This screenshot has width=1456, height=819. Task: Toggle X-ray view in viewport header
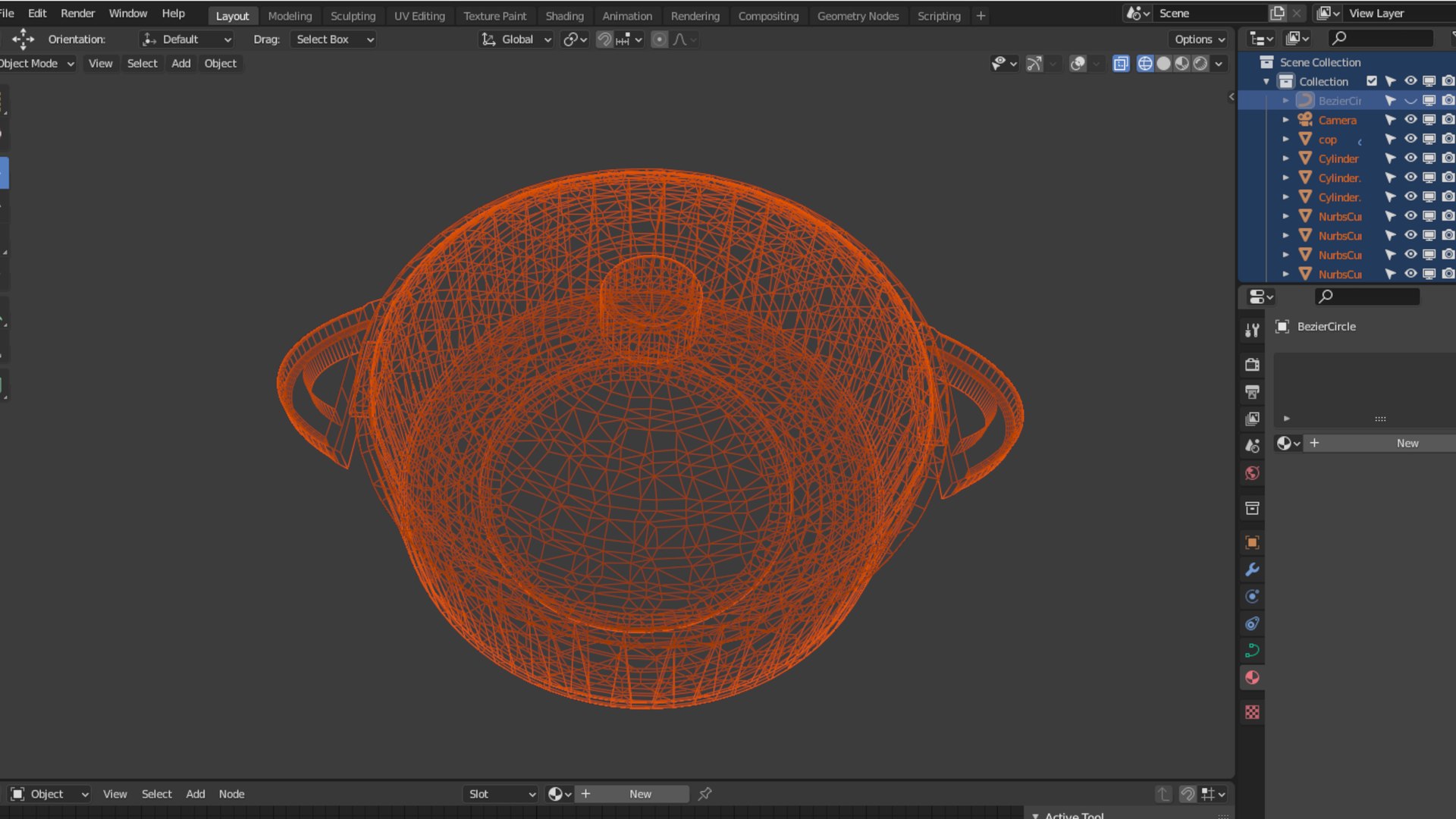(x=1121, y=64)
